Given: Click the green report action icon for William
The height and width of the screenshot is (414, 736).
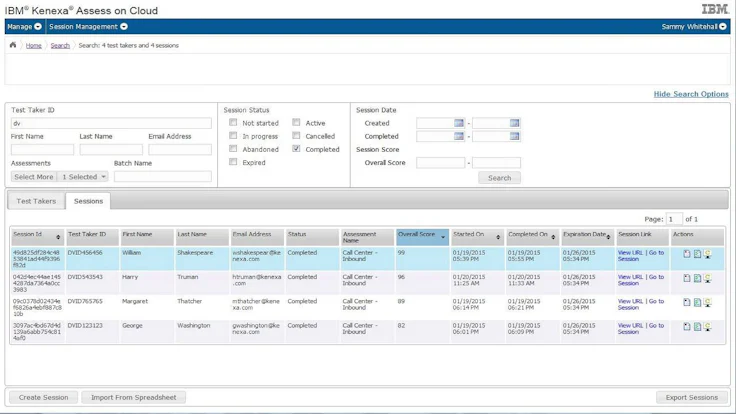Looking at the screenshot, I should coord(698,254).
